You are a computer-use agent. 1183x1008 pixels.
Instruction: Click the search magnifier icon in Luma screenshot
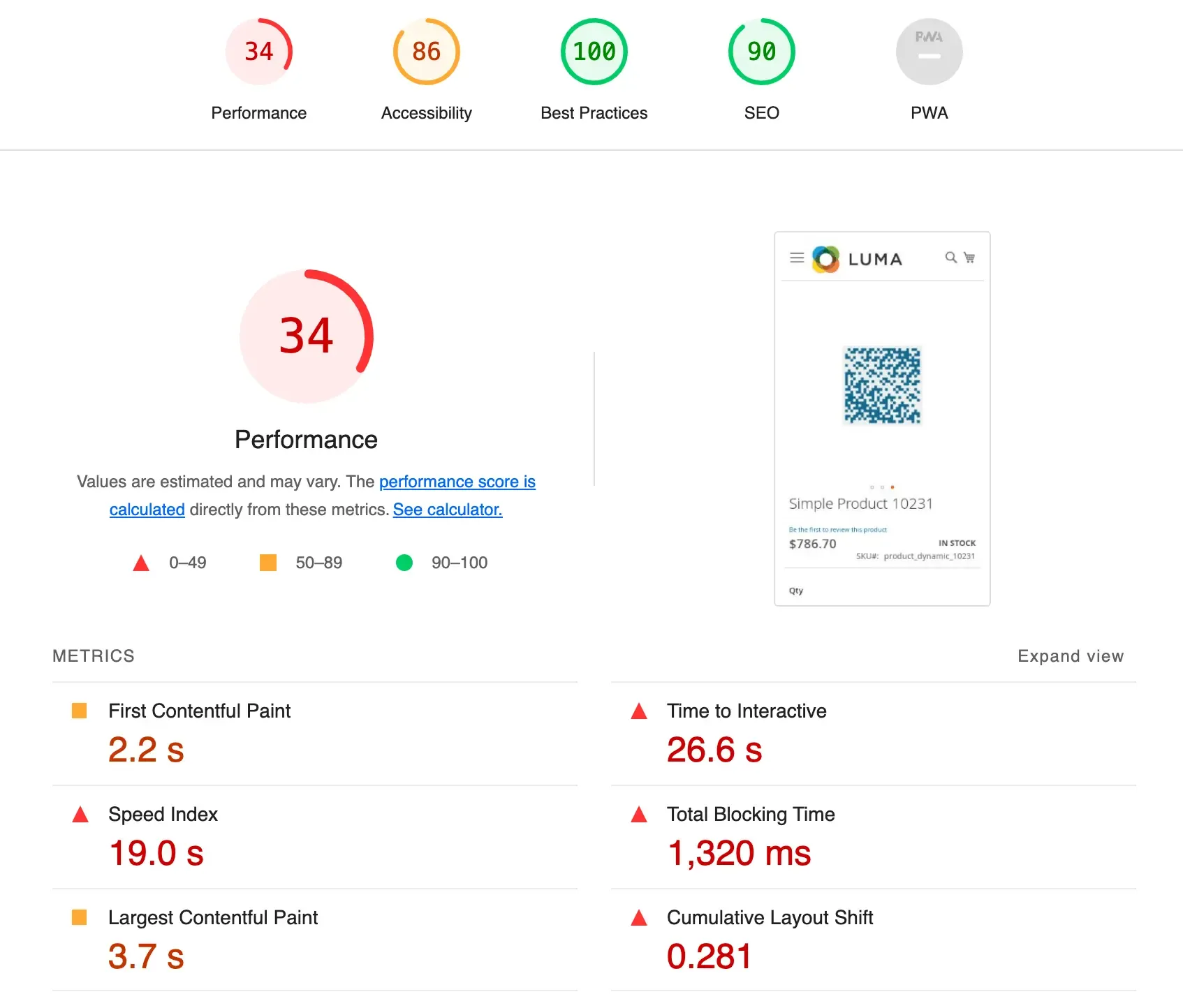(950, 258)
